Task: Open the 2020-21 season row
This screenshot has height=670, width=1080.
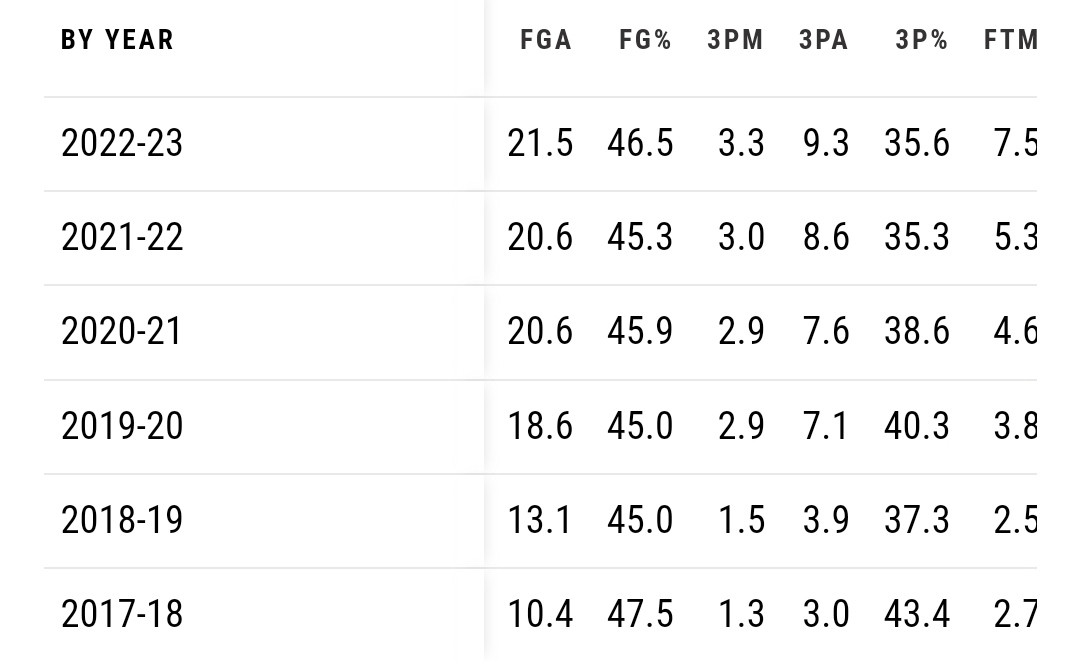Action: coord(122,331)
